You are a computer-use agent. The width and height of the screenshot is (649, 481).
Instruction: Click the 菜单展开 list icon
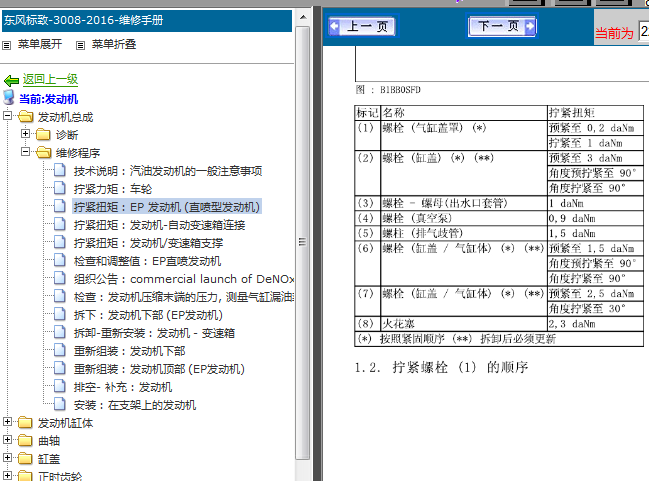click(x=6, y=45)
